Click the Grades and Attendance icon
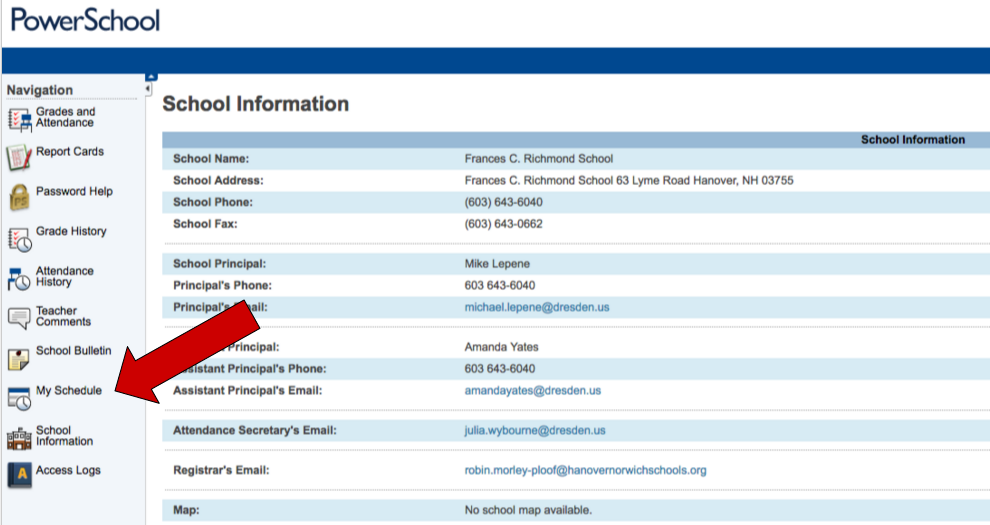Screen dimensions: 990x525 click(20, 119)
